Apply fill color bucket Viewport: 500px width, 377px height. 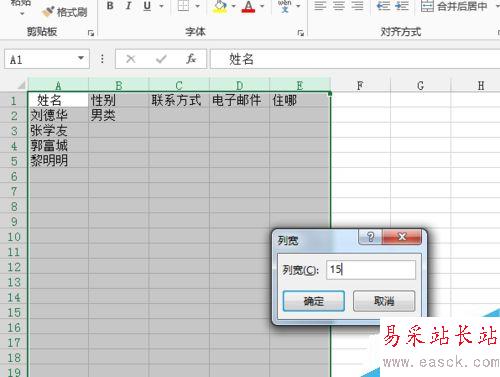220,6
